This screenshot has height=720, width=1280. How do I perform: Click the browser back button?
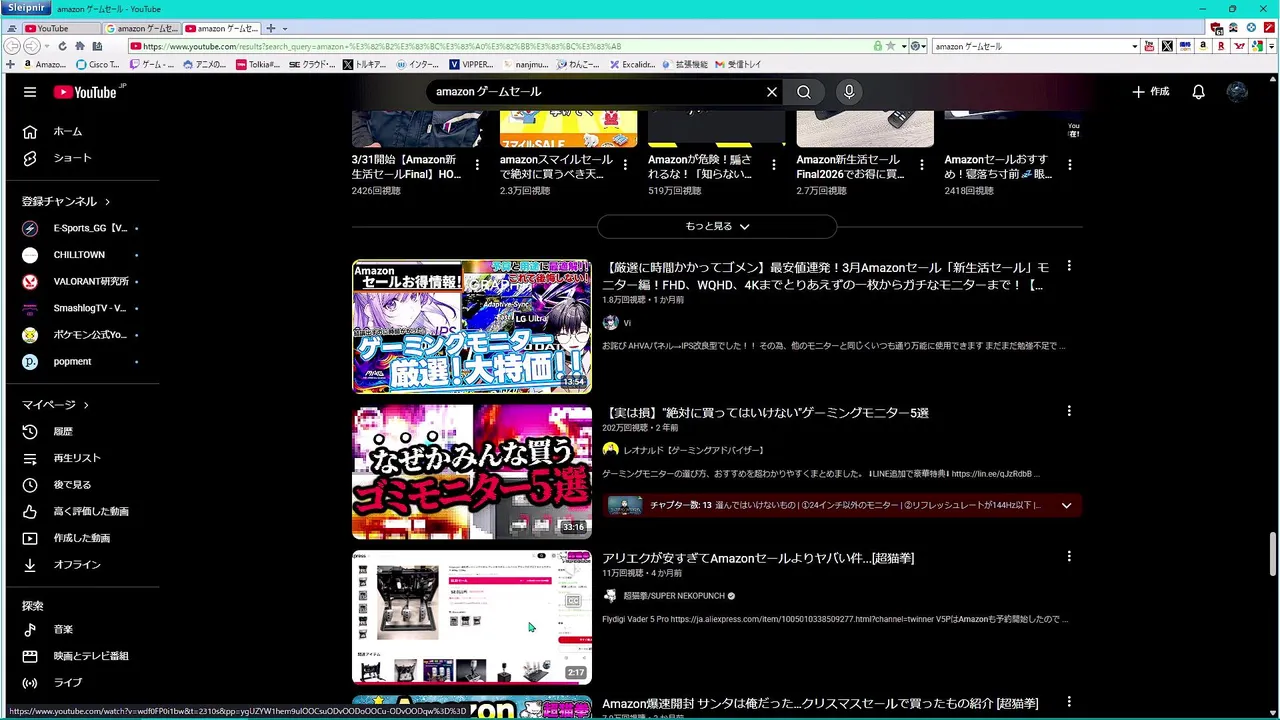13,46
